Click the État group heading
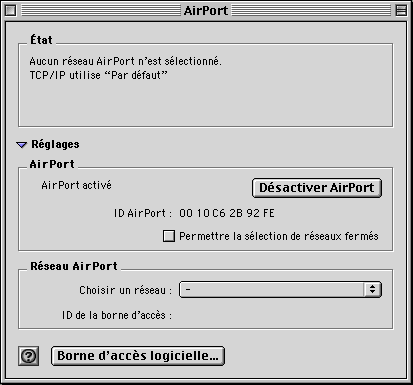Viewport: 413px width, 385px height. (x=41, y=40)
